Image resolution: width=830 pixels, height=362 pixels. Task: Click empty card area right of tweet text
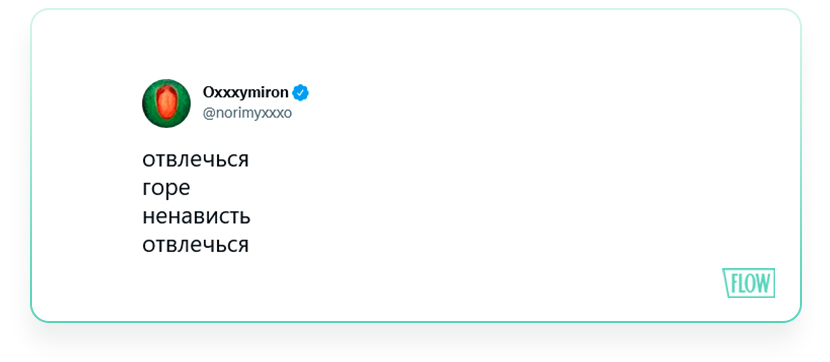point(476,201)
